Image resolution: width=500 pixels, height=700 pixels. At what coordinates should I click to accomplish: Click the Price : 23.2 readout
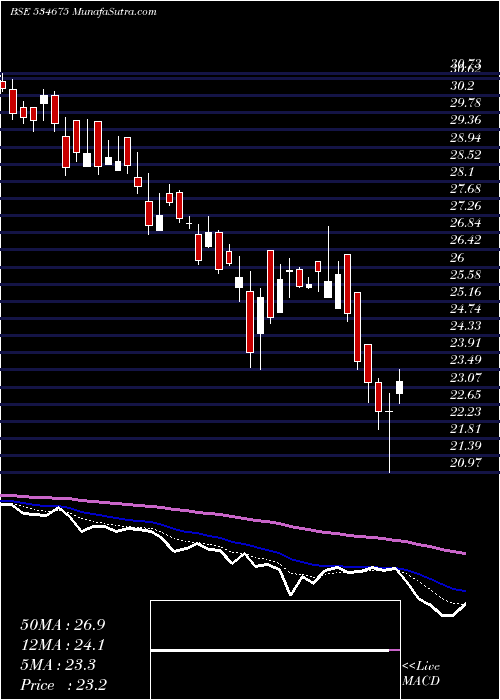[63, 685]
